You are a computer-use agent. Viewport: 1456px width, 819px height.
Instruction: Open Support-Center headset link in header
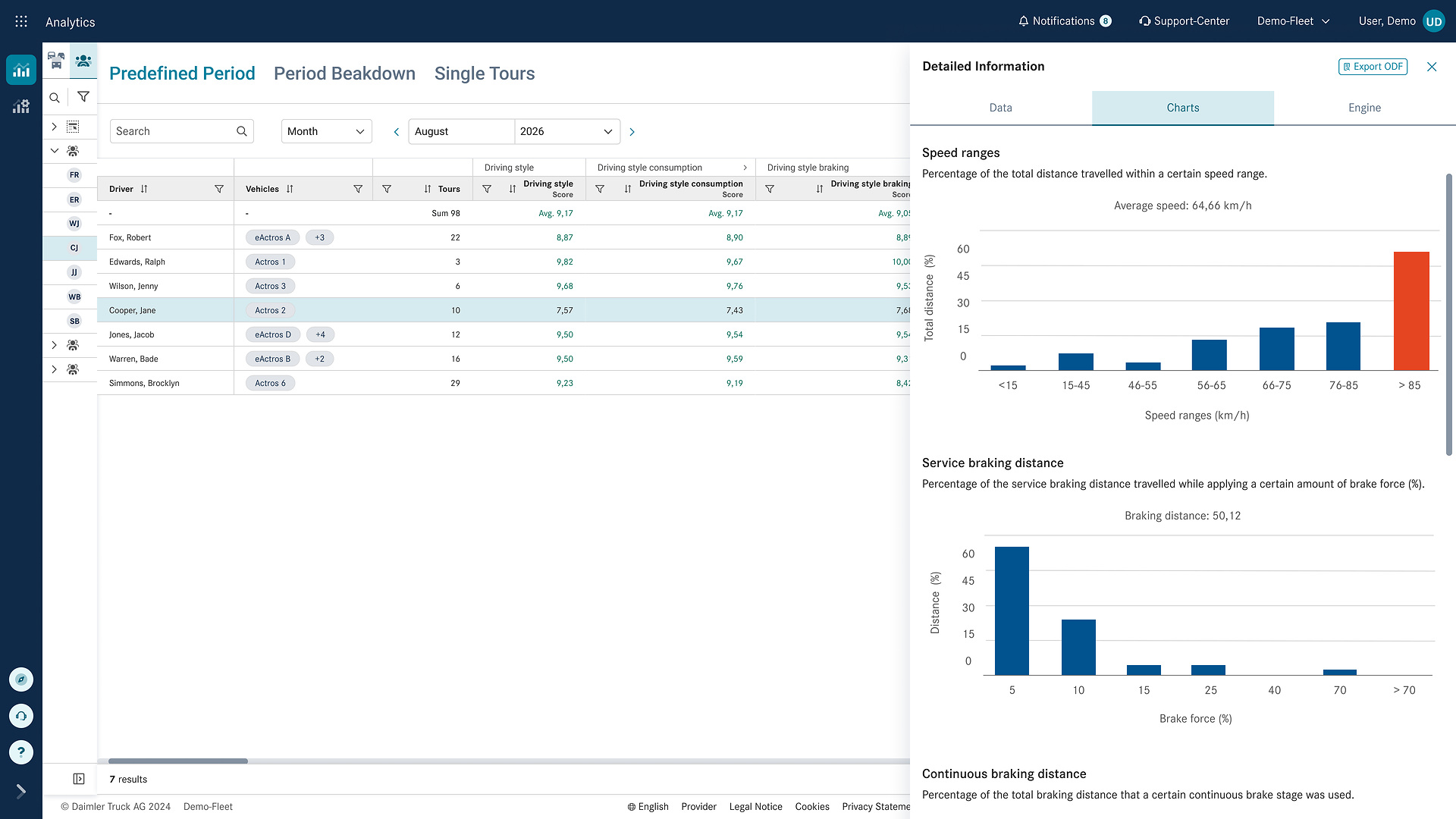(1184, 21)
